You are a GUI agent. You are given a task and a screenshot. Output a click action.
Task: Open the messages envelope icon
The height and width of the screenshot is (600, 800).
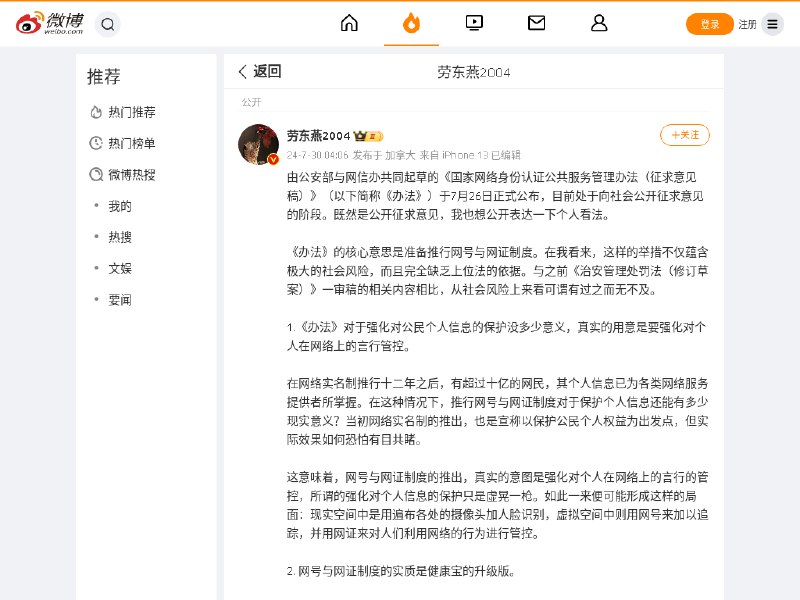(x=536, y=24)
